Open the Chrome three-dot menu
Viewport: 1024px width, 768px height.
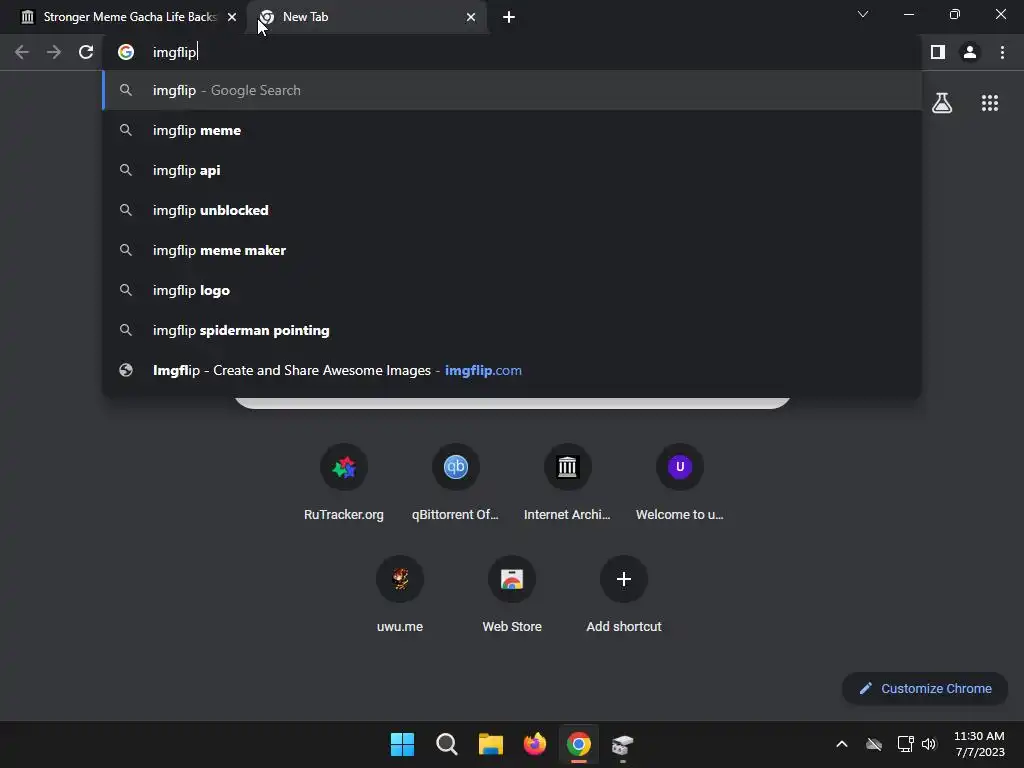point(1002,52)
